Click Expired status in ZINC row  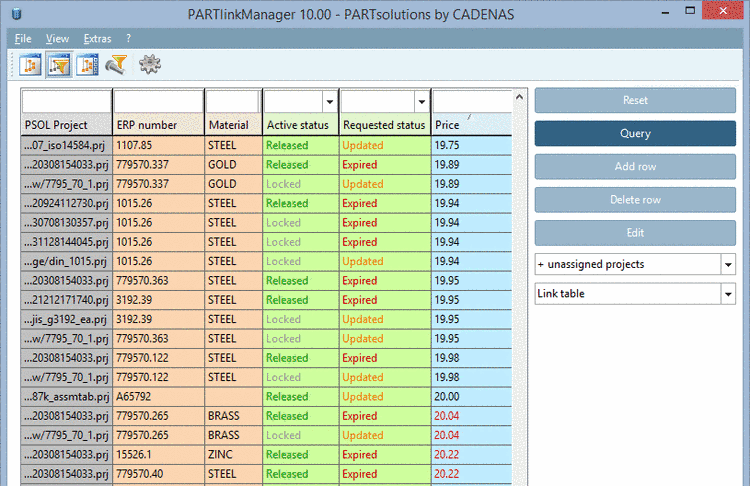click(x=385, y=454)
